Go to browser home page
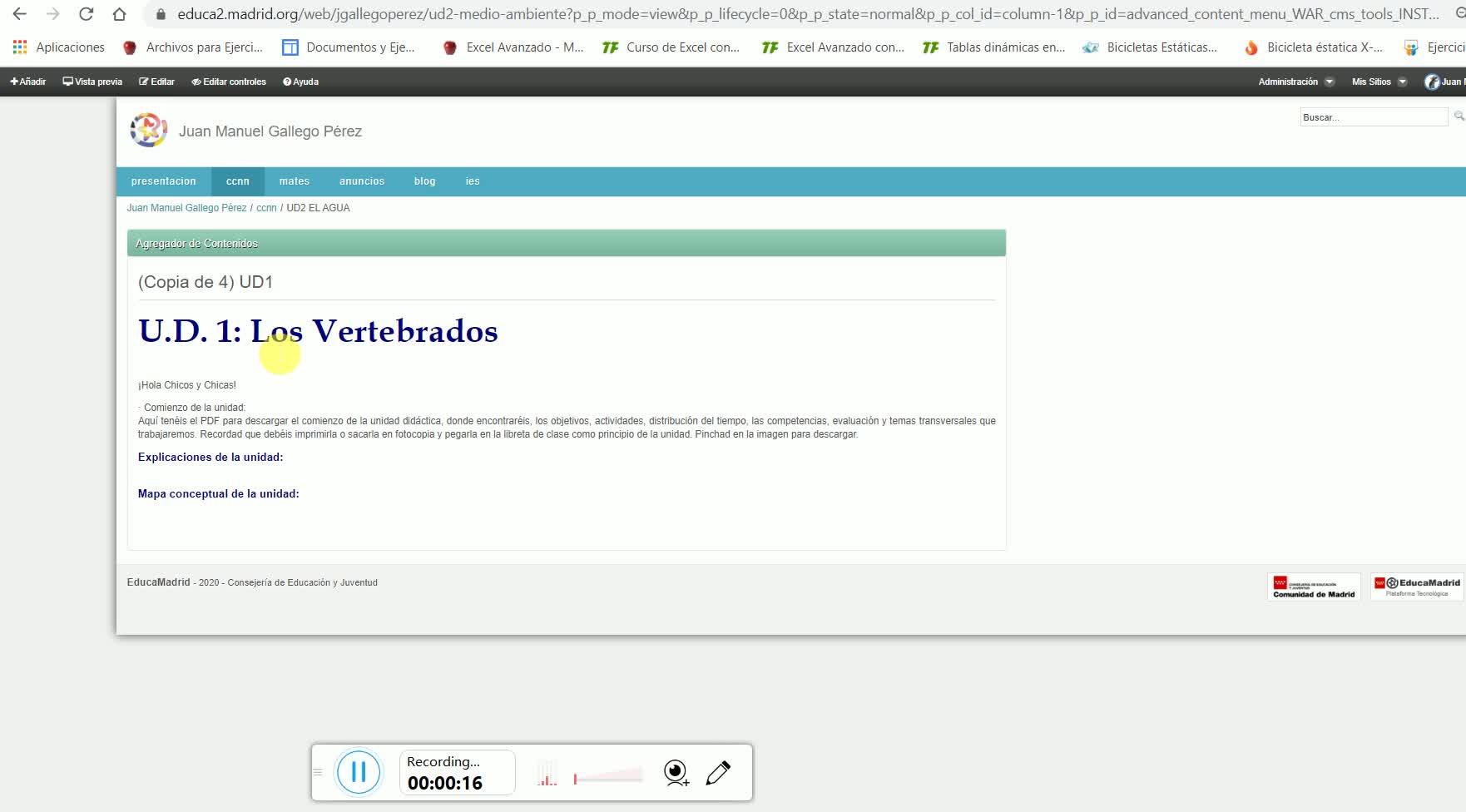The height and width of the screenshot is (812, 1466). coord(119,14)
